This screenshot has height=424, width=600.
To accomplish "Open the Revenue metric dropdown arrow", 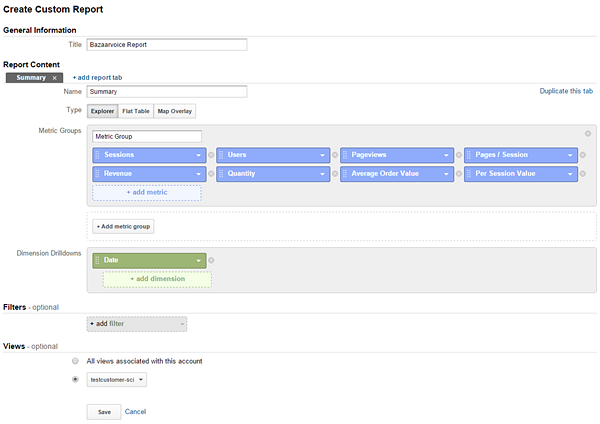I will coord(199,174).
